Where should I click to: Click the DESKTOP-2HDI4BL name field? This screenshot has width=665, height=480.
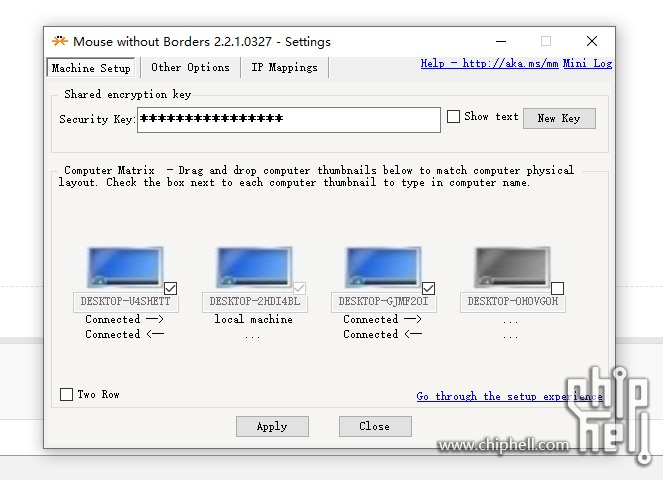coord(255,302)
